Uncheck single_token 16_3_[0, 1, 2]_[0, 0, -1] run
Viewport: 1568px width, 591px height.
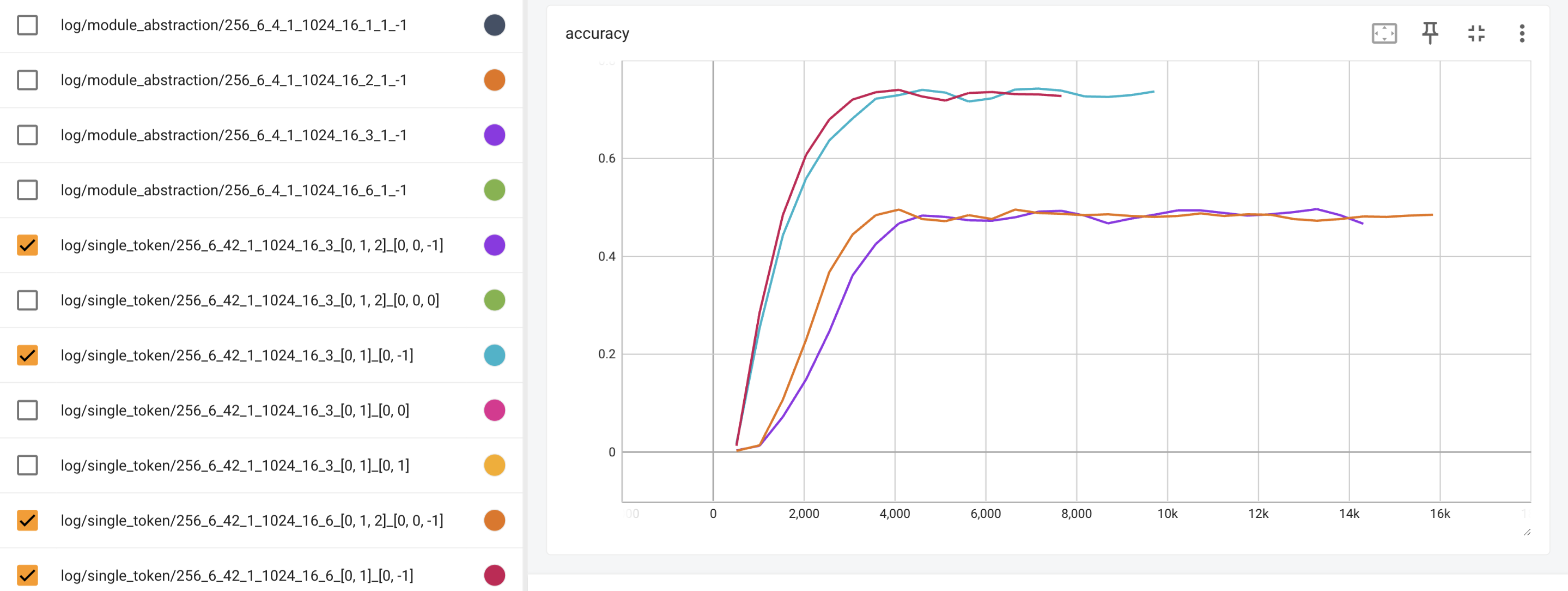pyautogui.click(x=27, y=245)
